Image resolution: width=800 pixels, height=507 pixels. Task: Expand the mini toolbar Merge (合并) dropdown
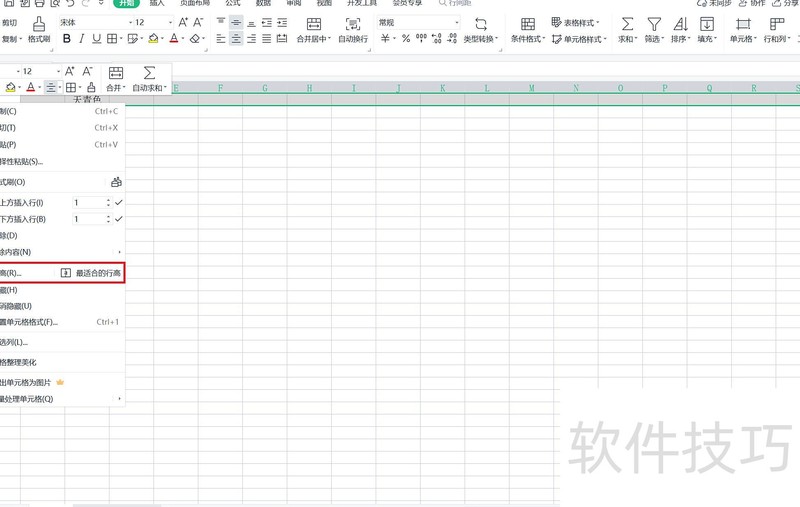[x=123, y=88]
